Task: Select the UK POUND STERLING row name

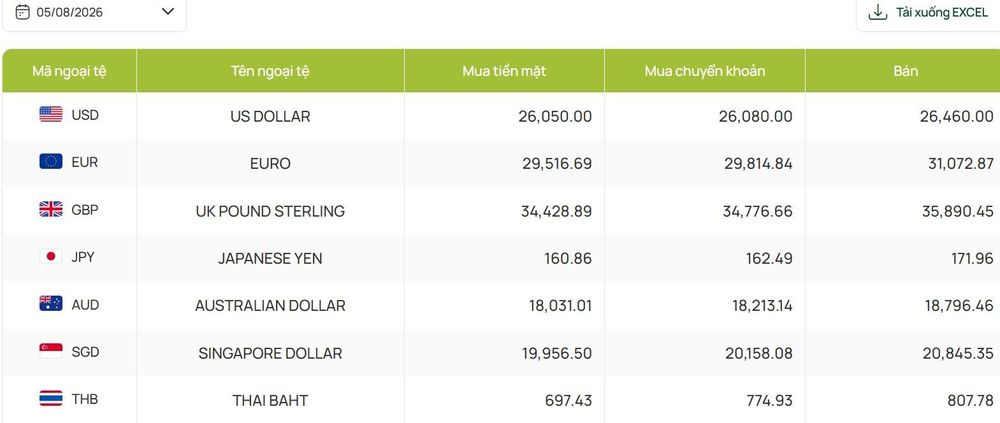Action: click(270, 211)
